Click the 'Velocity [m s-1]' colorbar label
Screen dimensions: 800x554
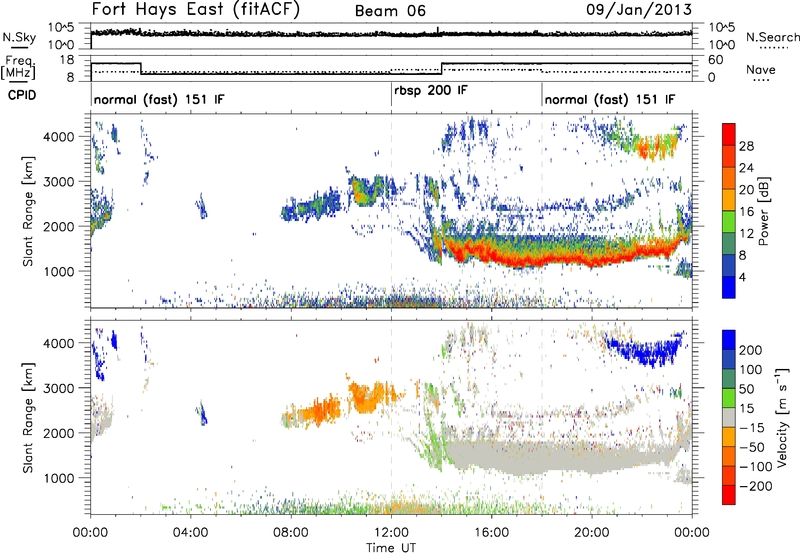pyautogui.click(x=782, y=417)
